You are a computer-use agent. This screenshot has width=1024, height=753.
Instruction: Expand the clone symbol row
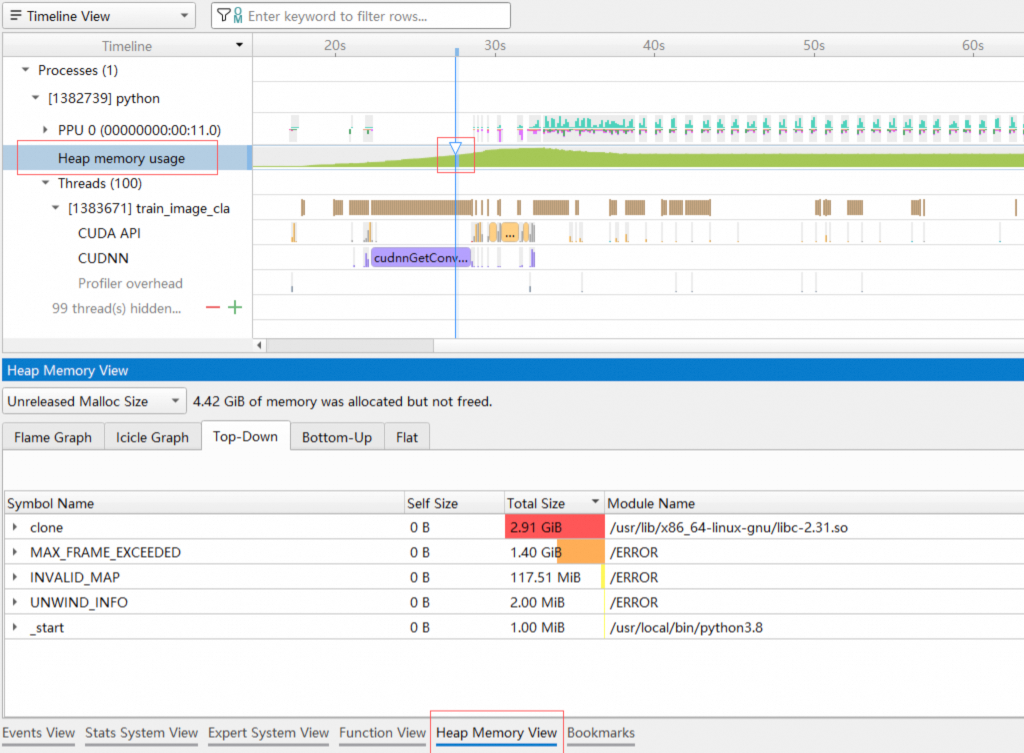[15, 527]
